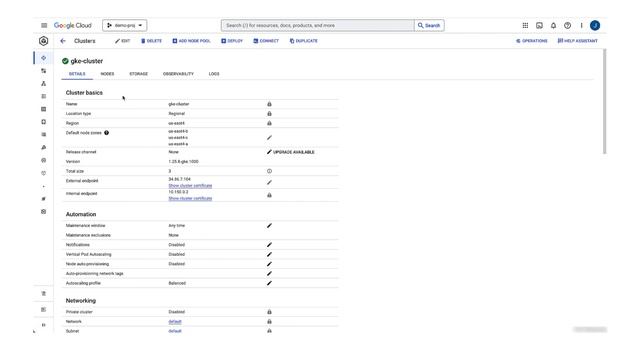Open the Google apps grid icon

525,25
